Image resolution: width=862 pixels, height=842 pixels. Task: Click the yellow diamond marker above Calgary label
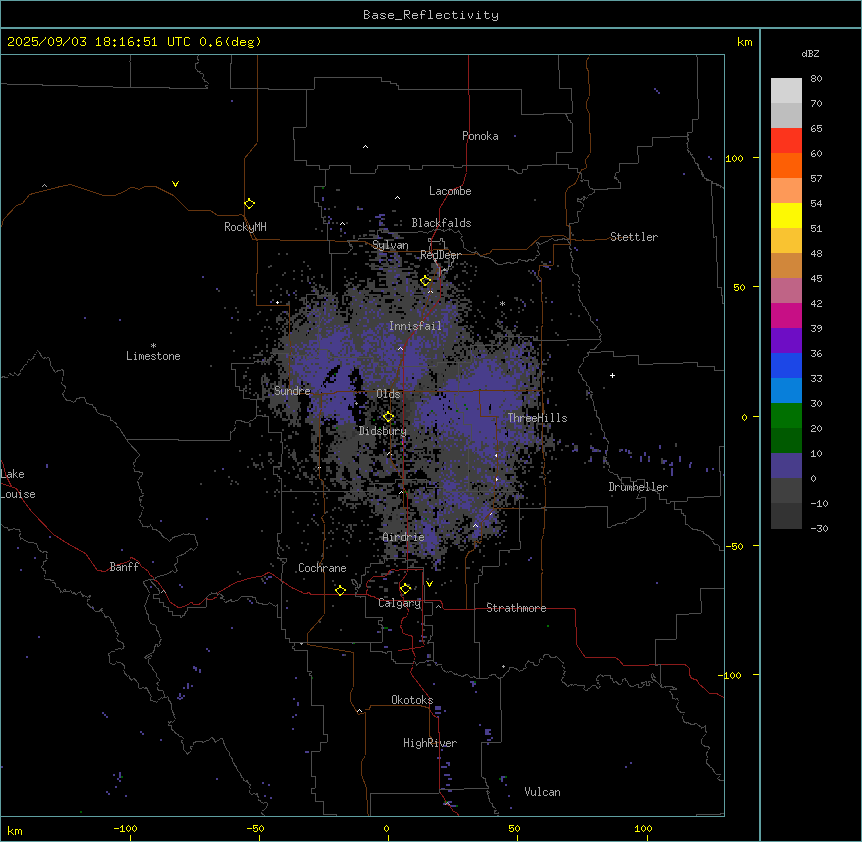pyautogui.click(x=405, y=589)
